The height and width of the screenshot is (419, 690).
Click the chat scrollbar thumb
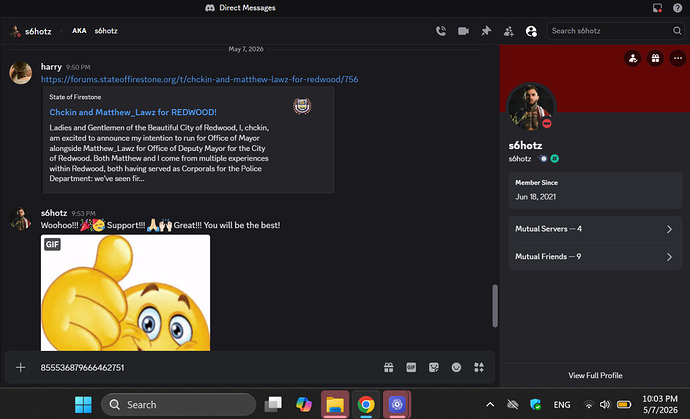[495, 306]
